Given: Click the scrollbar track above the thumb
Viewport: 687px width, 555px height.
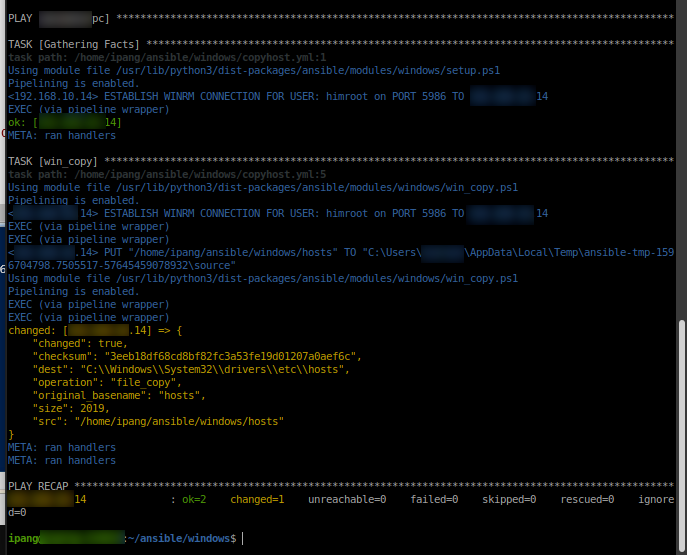Looking at the screenshot, I should tap(682, 160).
